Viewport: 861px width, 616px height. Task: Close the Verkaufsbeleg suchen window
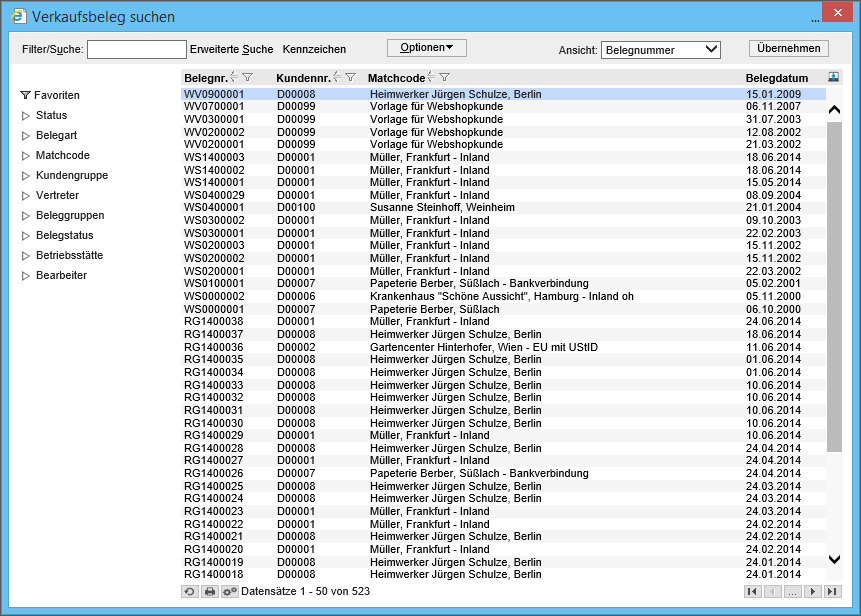837,13
